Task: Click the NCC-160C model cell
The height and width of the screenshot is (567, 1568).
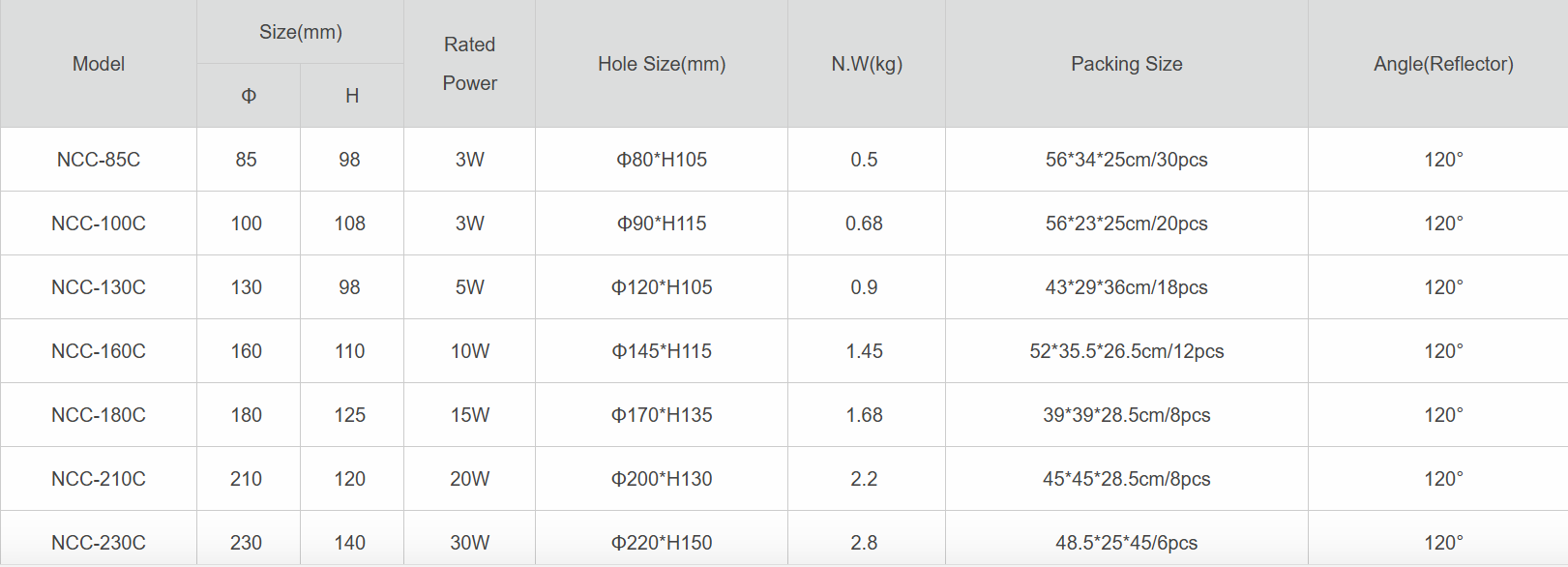Action: 99,351
